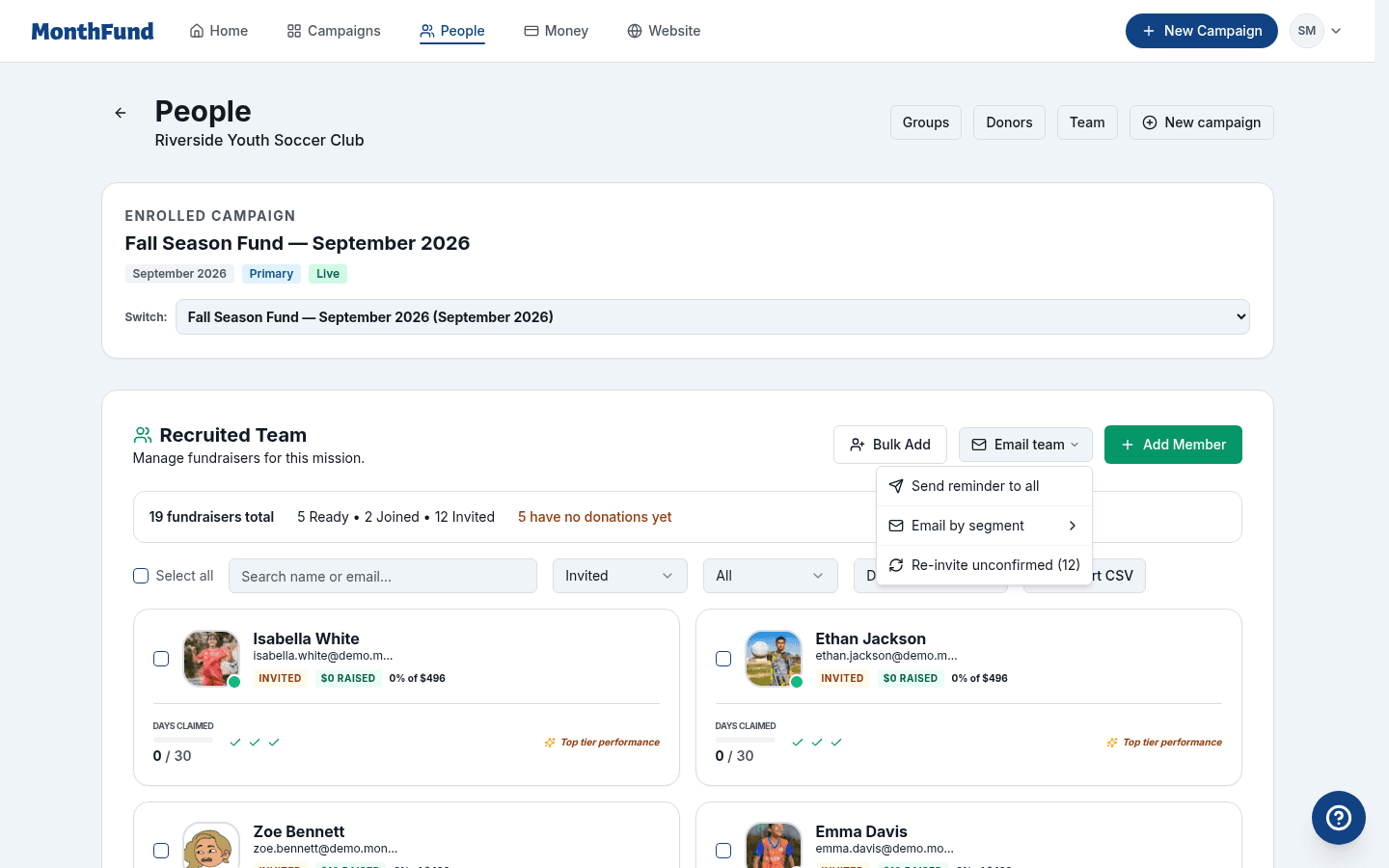This screenshot has height=868, width=1389.
Task: Open the All filter dropdown
Action: [771, 576]
